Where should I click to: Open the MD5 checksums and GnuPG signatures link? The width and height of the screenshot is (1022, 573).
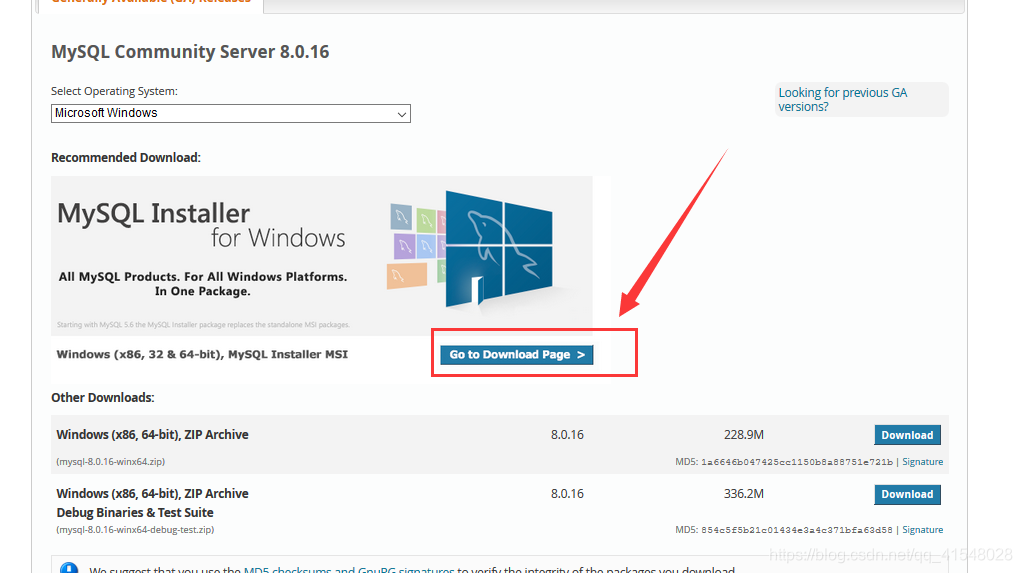click(349, 569)
